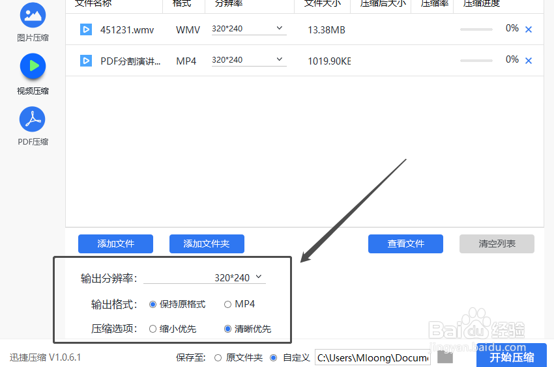Click the file name column header (文件名称)

coord(93,4)
